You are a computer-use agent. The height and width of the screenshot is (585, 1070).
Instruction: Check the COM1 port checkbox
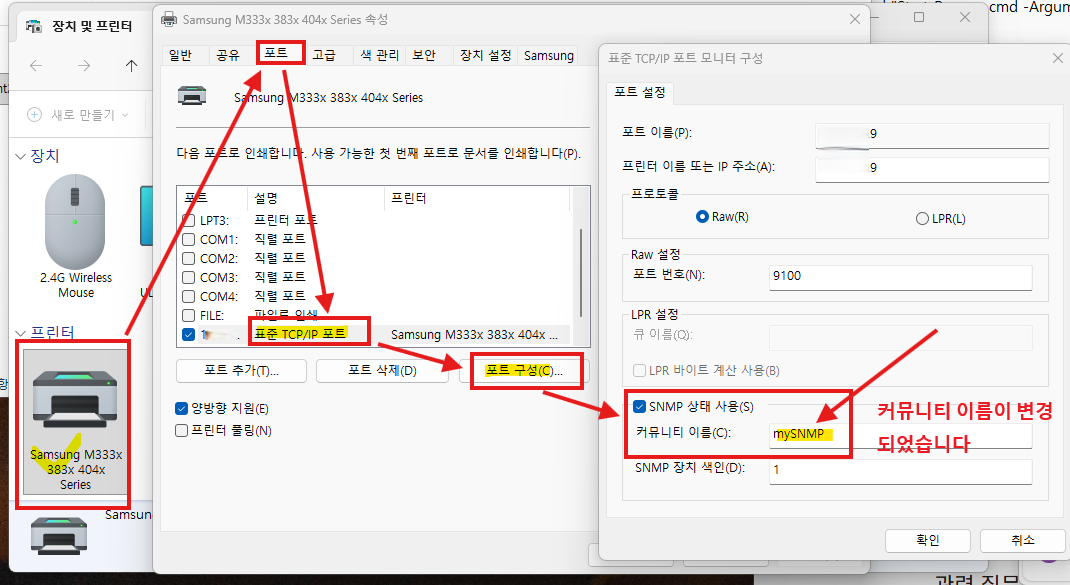(x=189, y=240)
